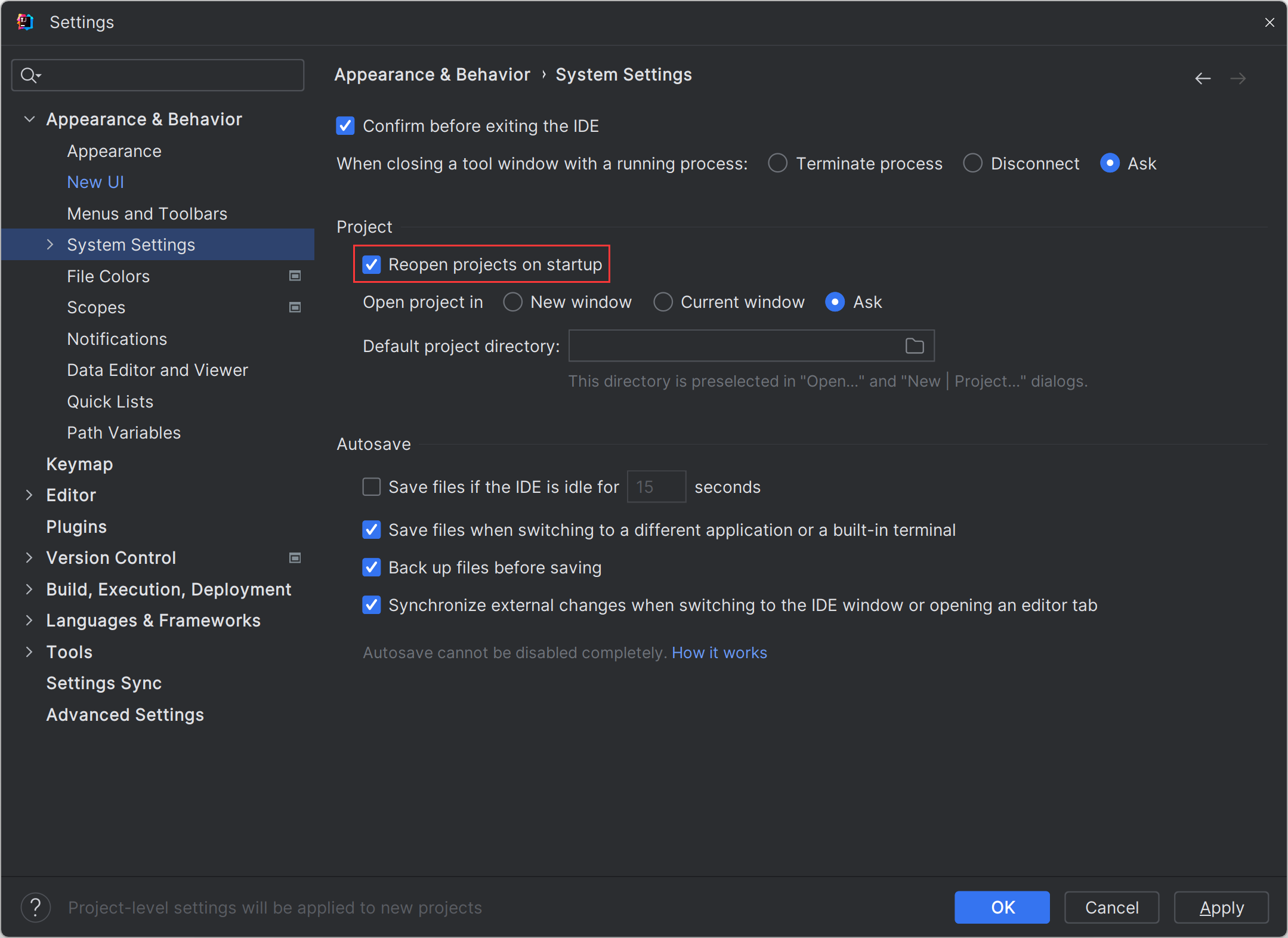Viewport: 1288px width, 938px height.
Task: Open the Quick Lists settings page
Action: (110, 402)
